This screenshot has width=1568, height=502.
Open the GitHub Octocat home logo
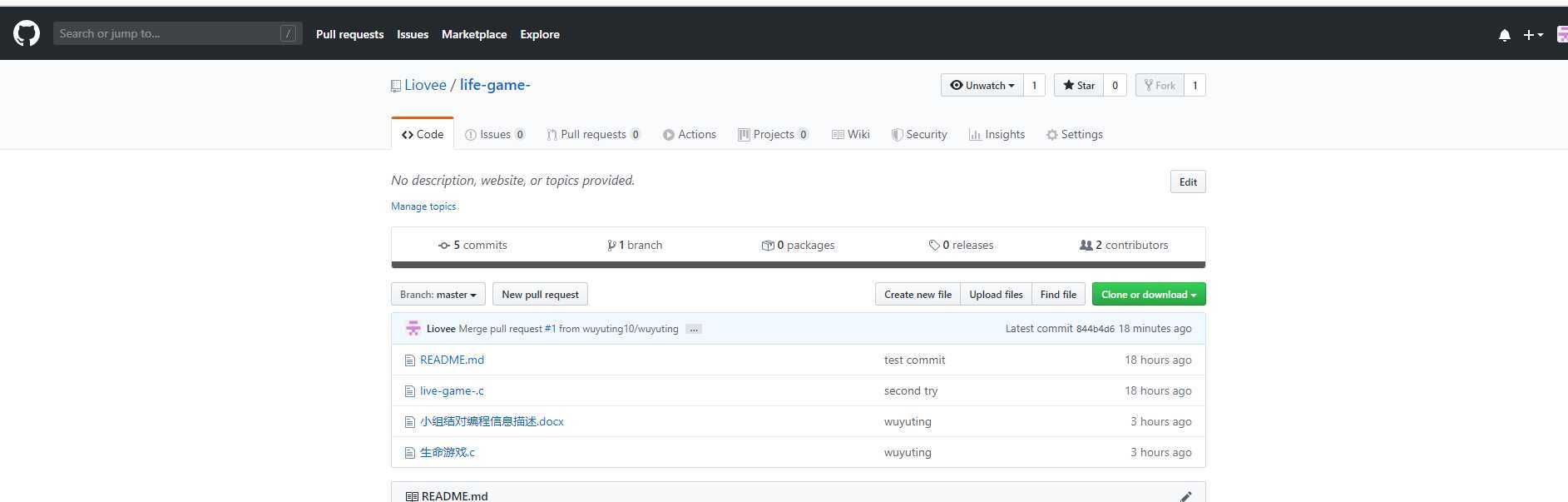point(27,33)
